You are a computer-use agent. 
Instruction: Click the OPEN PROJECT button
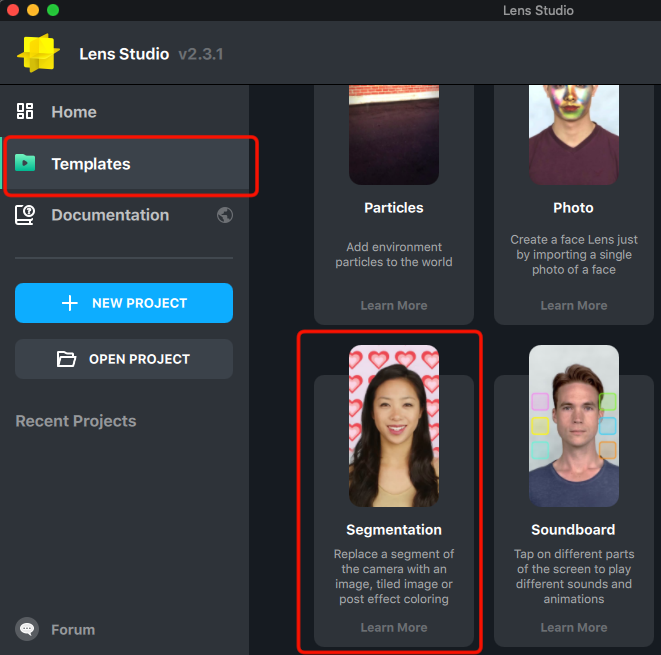(124, 359)
